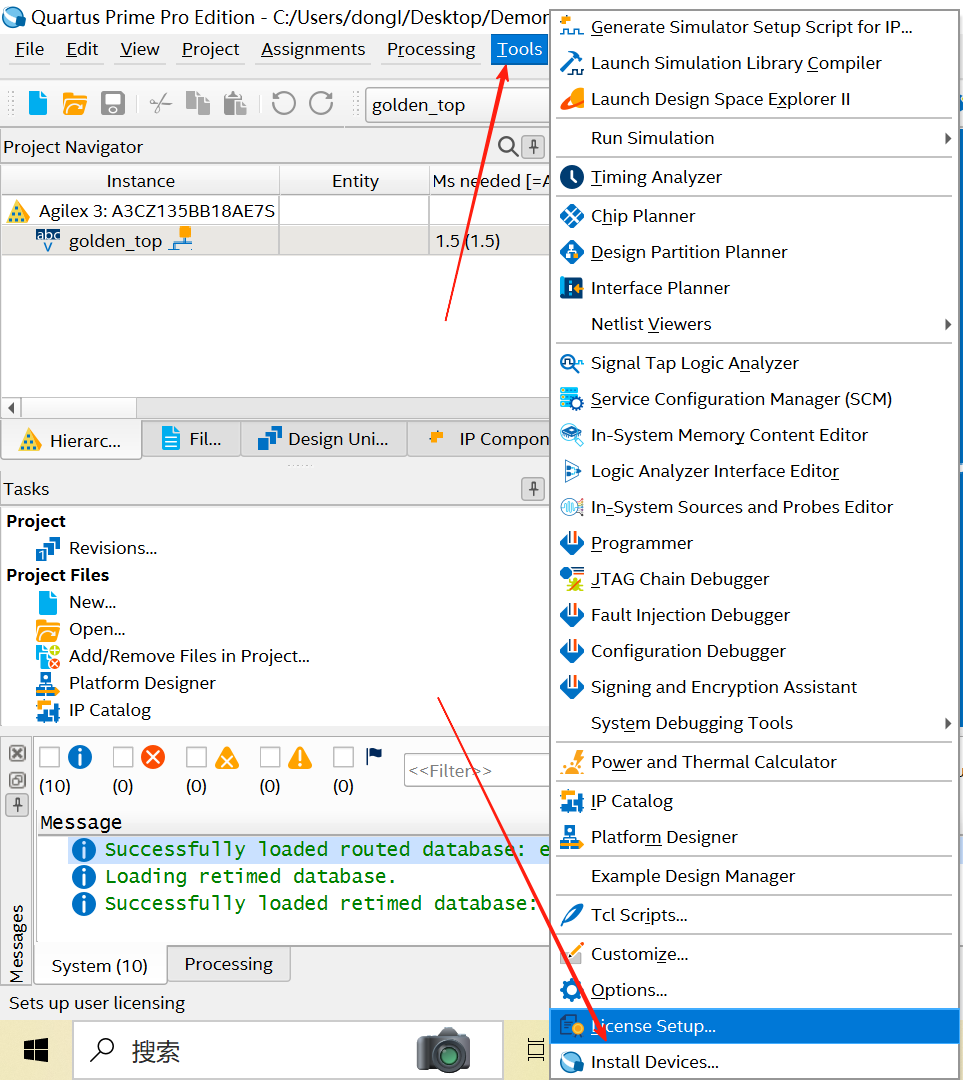963x1080 pixels.
Task: Click the taskbar camera icon
Action: (443, 1050)
